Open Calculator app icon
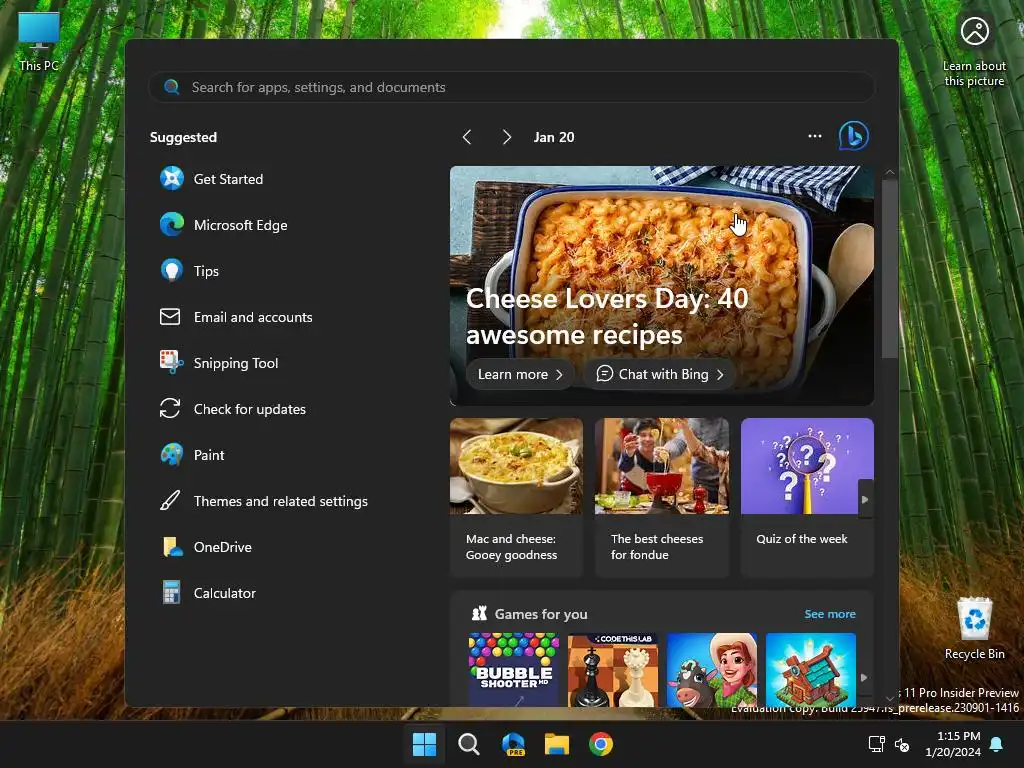This screenshot has width=1024, height=768. [171, 592]
